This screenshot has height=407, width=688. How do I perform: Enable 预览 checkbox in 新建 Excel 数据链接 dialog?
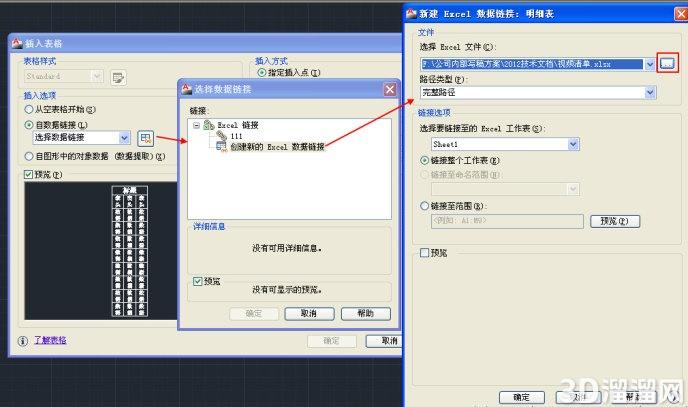(424, 253)
